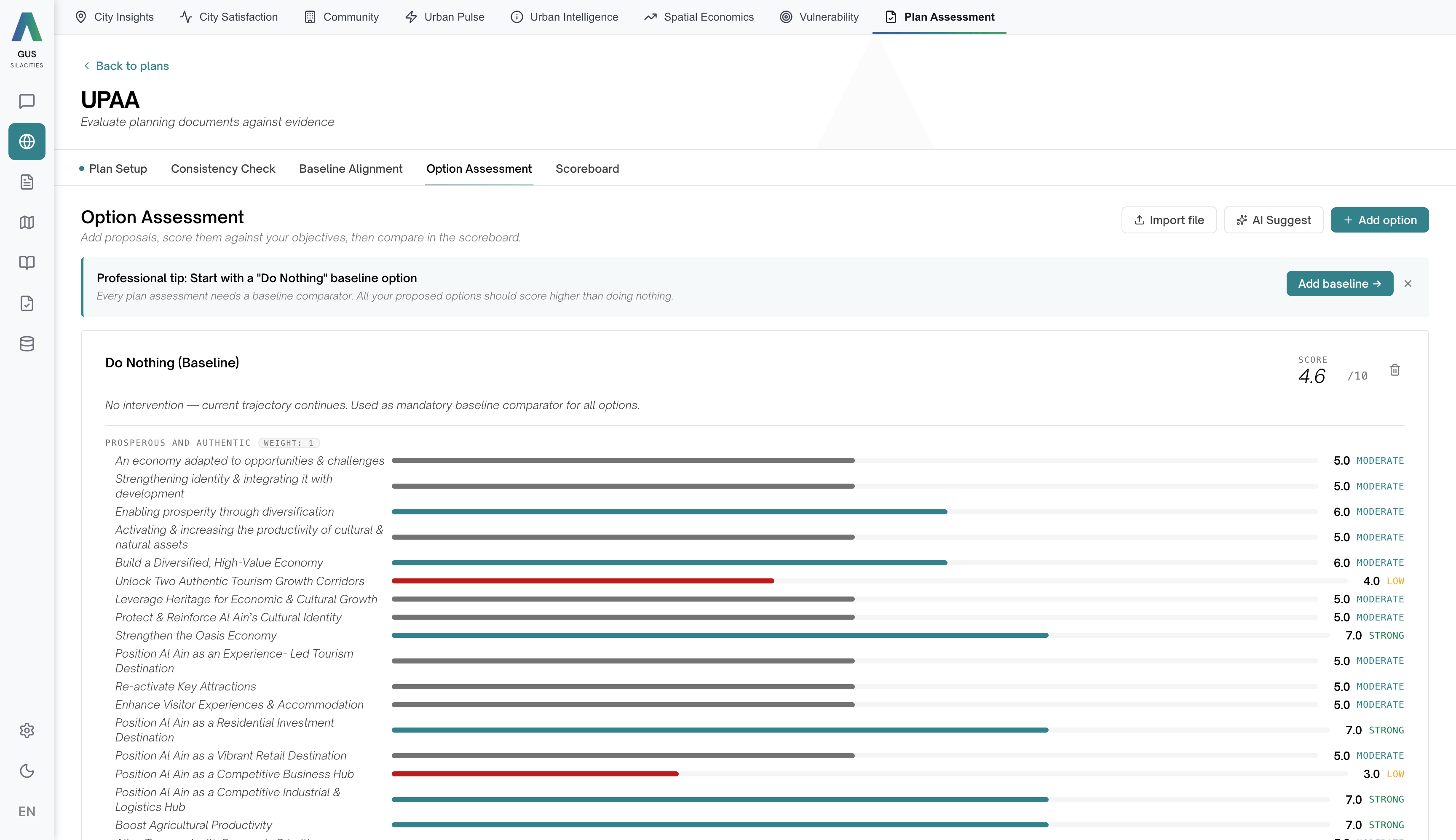Open the settings gear in sidebar
The width and height of the screenshot is (1456, 840).
[x=27, y=730]
